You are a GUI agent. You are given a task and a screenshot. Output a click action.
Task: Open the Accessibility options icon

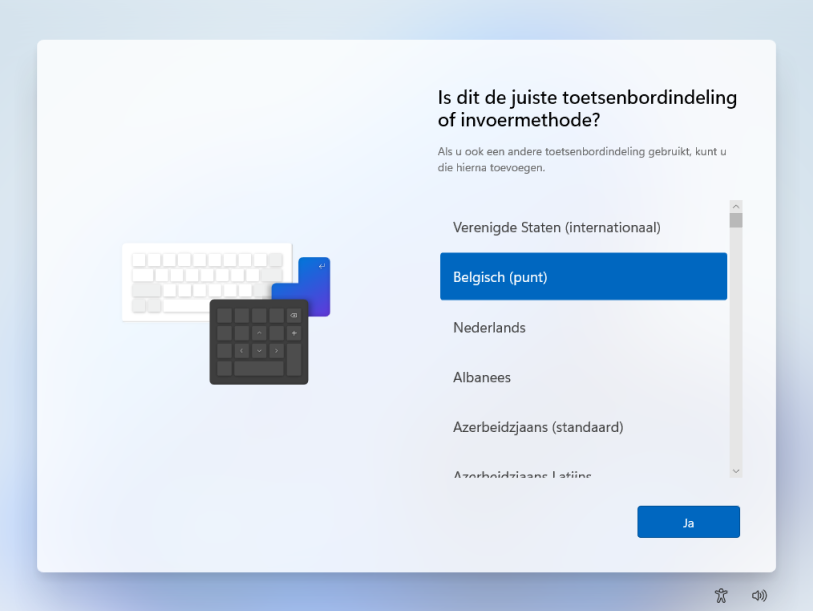click(x=721, y=595)
